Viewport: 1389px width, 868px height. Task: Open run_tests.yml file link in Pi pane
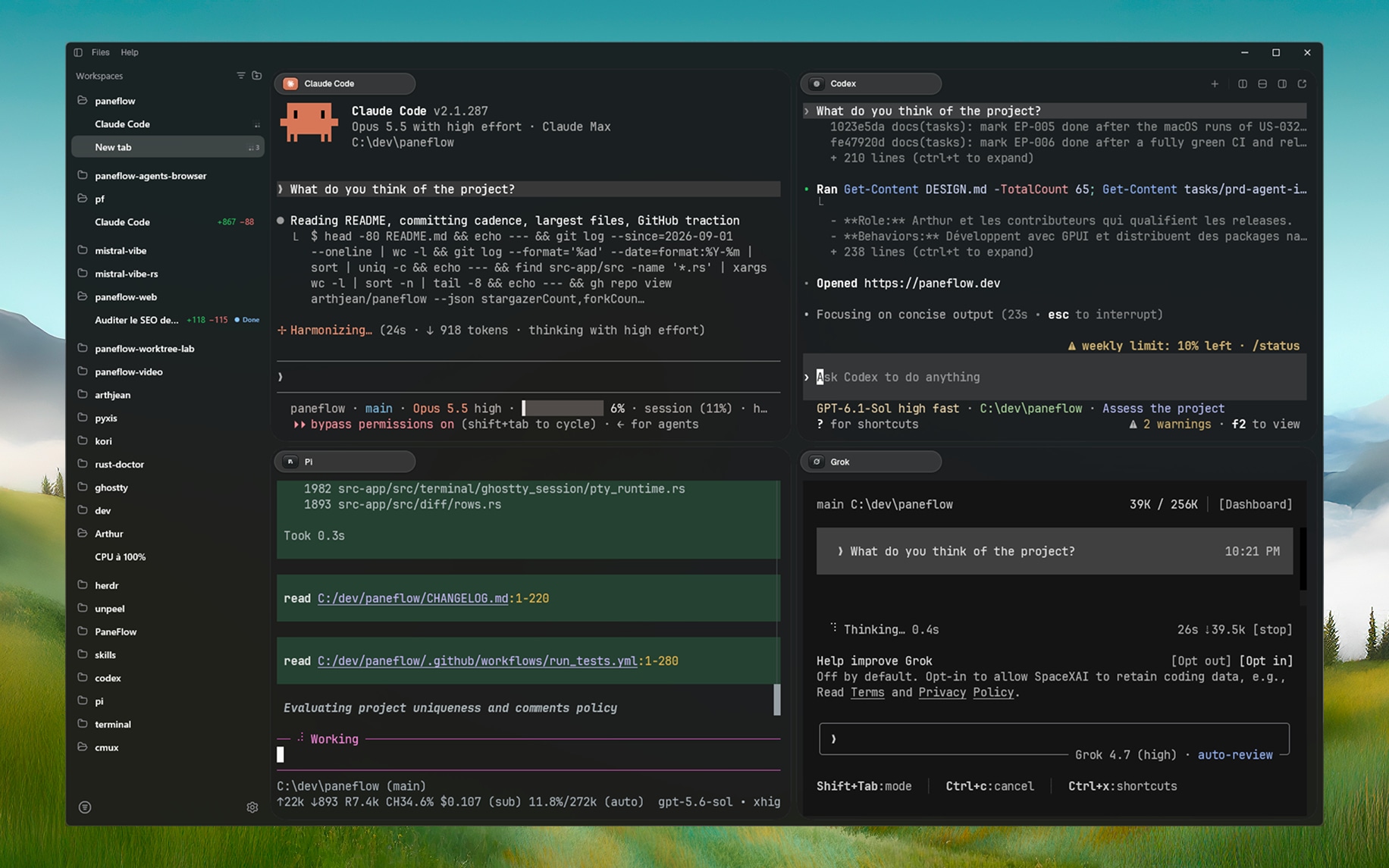point(477,661)
